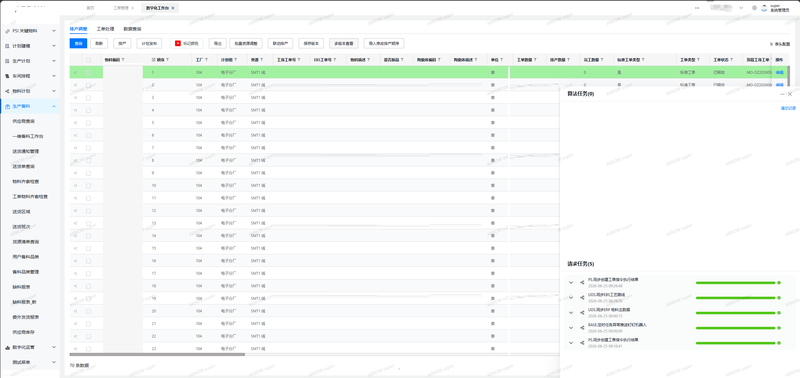800x378 pixels.
Task: Click filter icon on 工厂 column header
Action: coord(207,60)
